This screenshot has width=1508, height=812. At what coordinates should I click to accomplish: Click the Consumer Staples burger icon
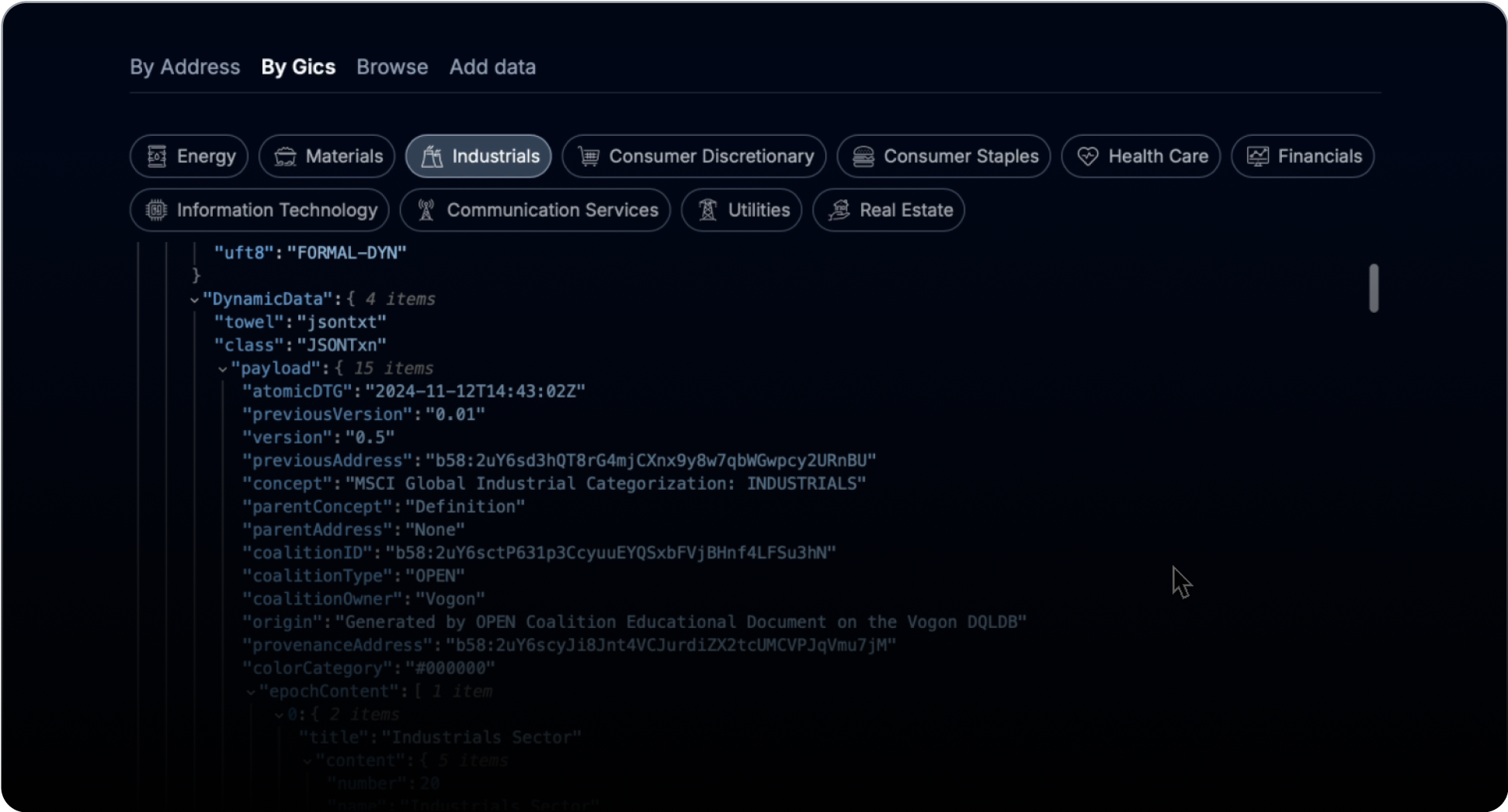863,157
